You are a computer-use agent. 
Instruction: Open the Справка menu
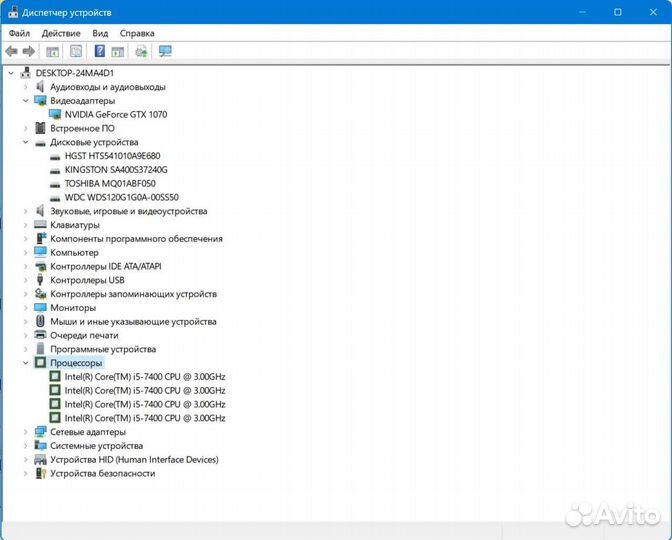tap(137, 32)
